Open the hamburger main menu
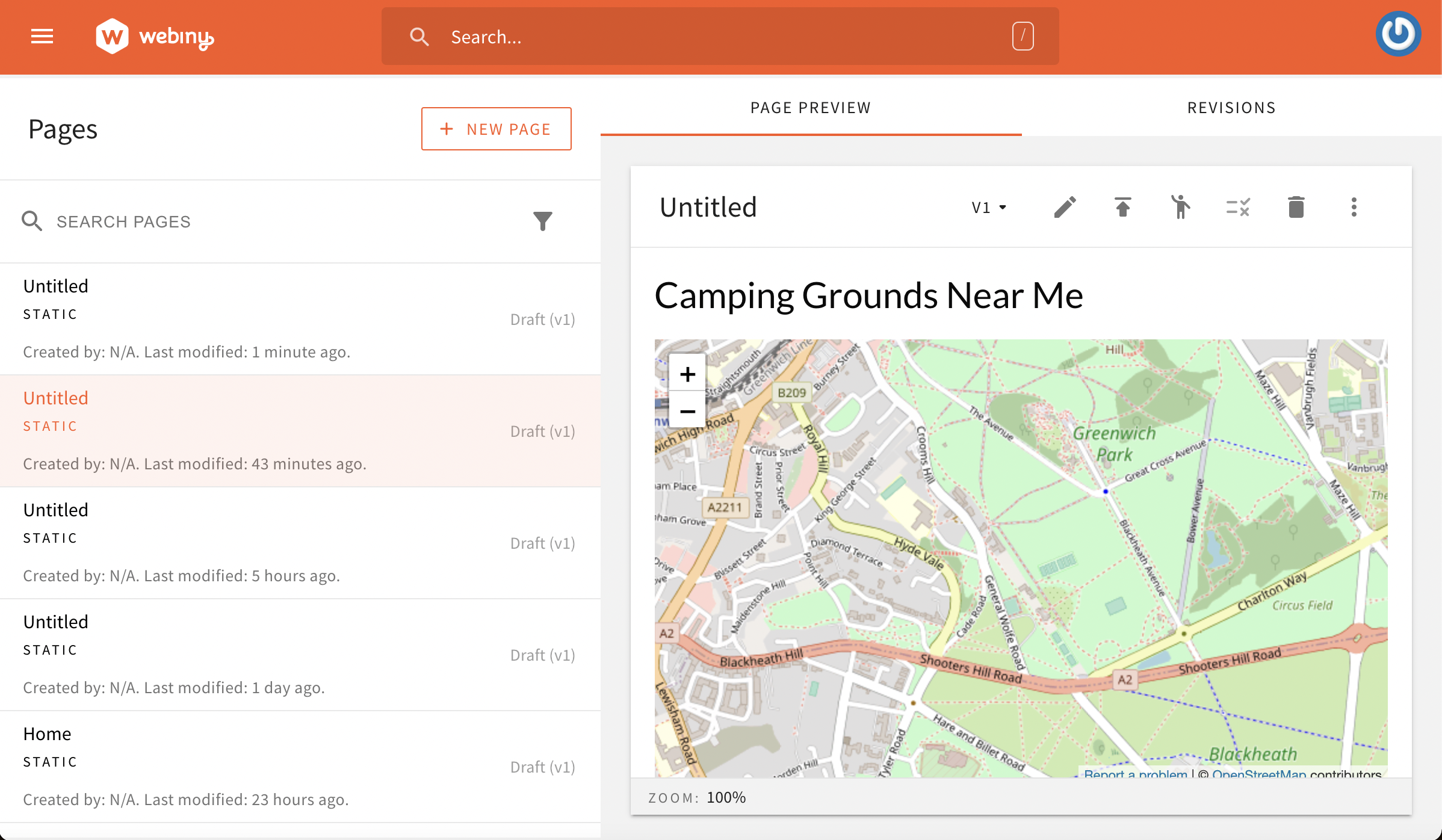Image resolution: width=1442 pixels, height=840 pixels. click(42, 37)
